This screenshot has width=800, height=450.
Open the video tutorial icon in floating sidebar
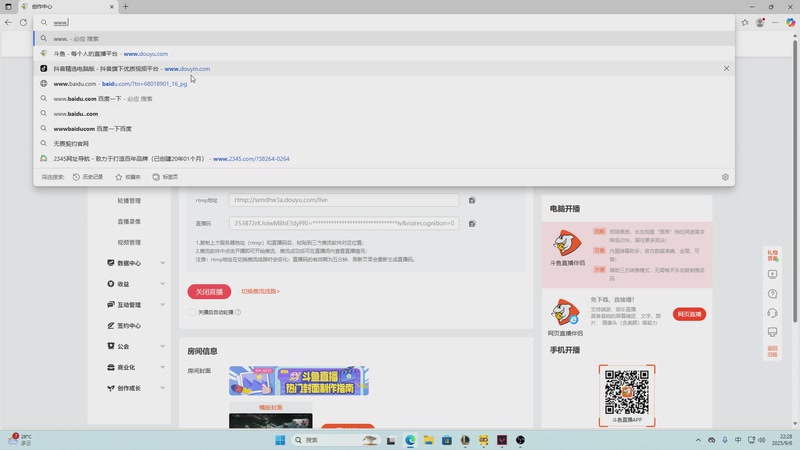click(x=772, y=274)
